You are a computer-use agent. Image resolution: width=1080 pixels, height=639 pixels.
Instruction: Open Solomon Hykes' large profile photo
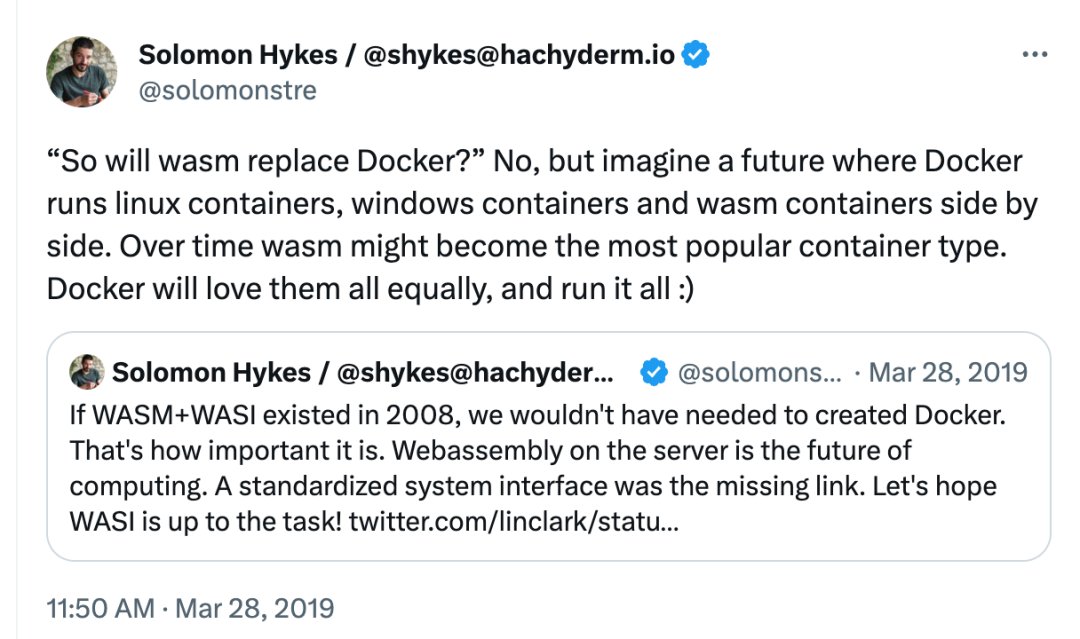tap(82, 72)
